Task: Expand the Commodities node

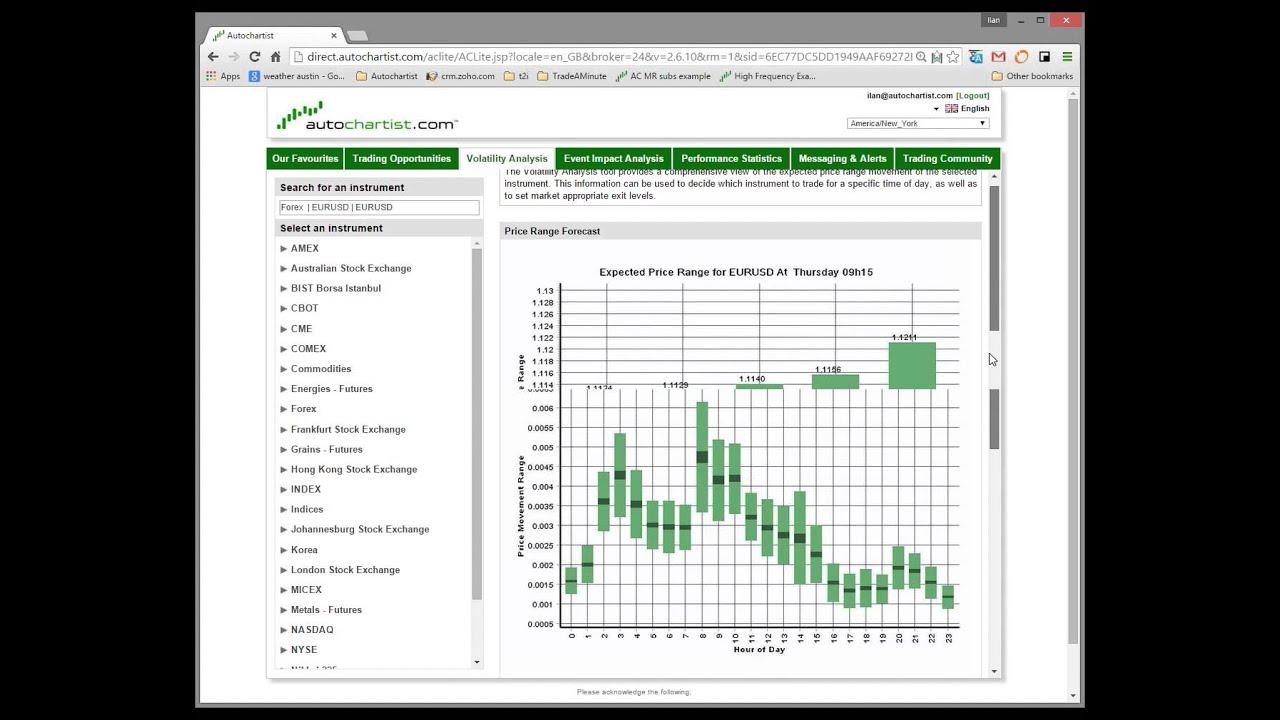Action: (x=284, y=368)
